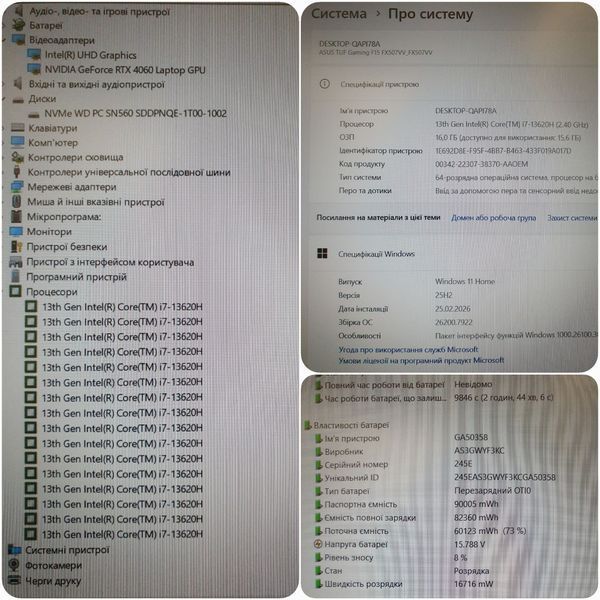Select the first 13th Gen Intel Core i7-13620H entry
Screen dimensions: 600x600
click(114, 307)
